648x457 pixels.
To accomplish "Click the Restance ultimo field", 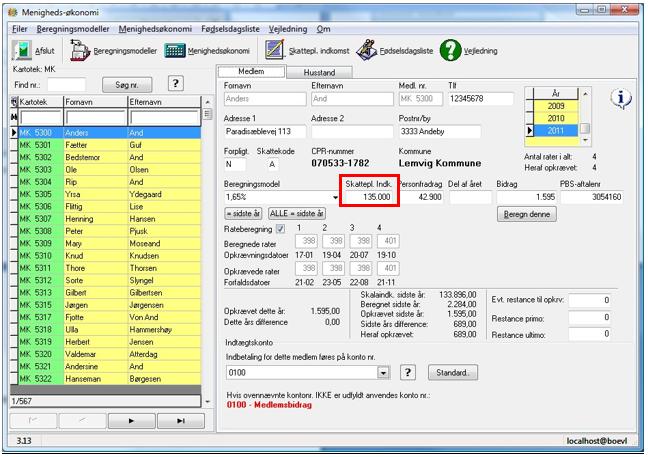I will click(x=589, y=334).
